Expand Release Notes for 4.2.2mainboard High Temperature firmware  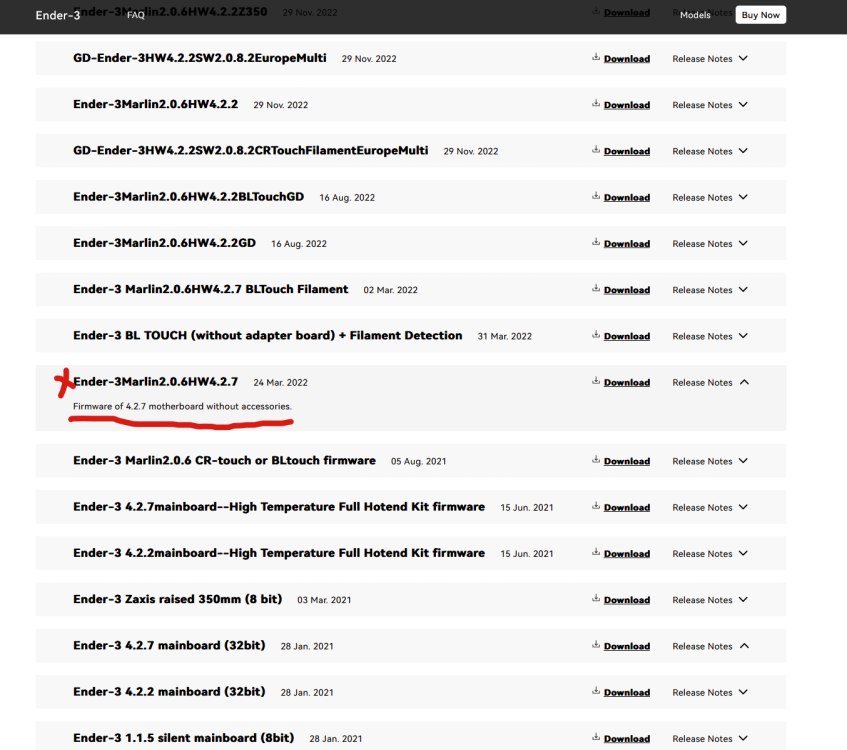(x=710, y=553)
